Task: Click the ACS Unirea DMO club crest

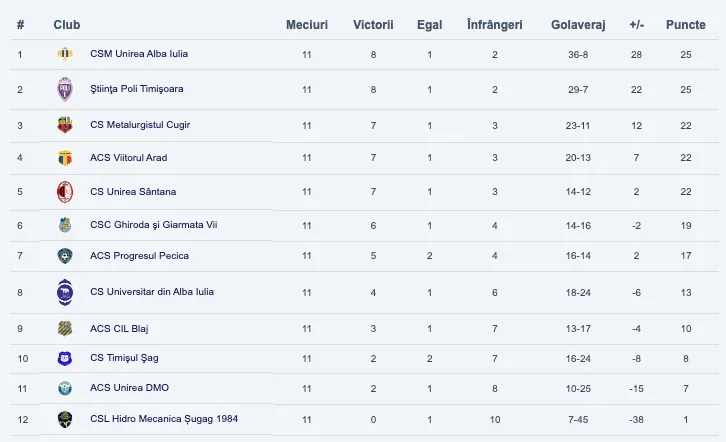Action: (x=65, y=388)
